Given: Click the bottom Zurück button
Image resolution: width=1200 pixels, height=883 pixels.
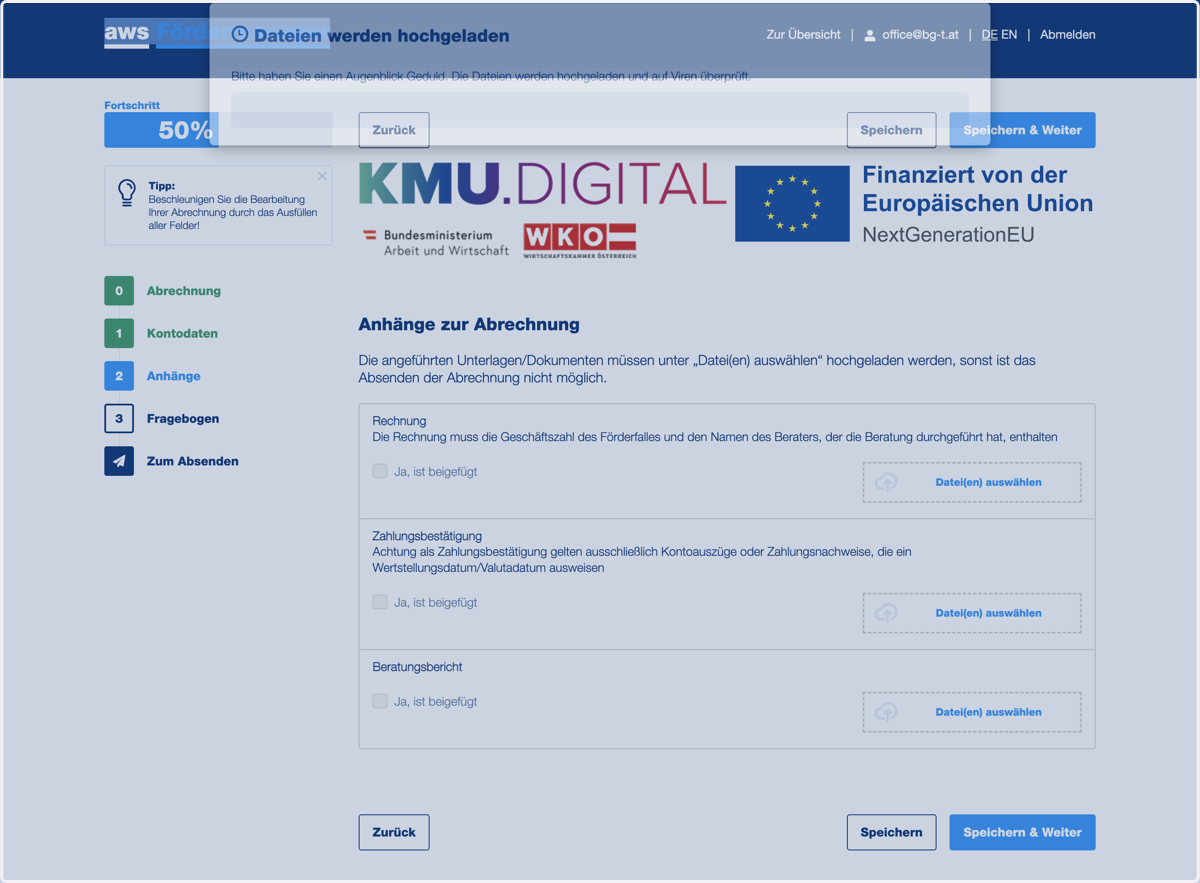Looking at the screenshot, I should coord(394,832).
